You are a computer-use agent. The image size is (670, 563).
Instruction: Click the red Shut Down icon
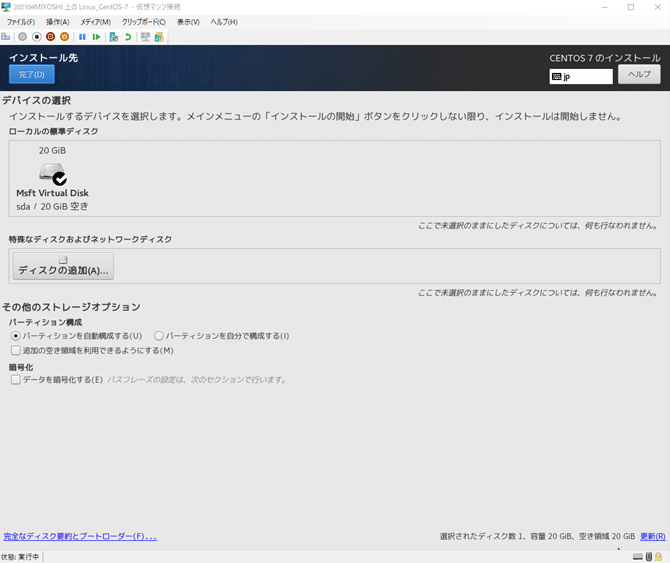[50, 37]
